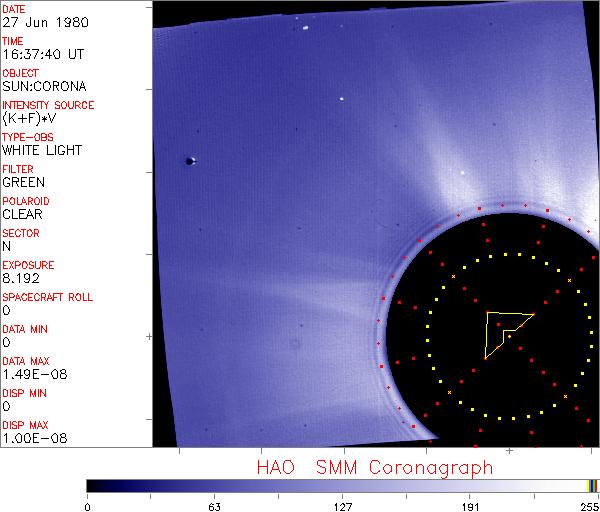The height and width of the screenshot is (512, 600).
Task: Select the 0 under DATA MIN
Action: point(7,342)
